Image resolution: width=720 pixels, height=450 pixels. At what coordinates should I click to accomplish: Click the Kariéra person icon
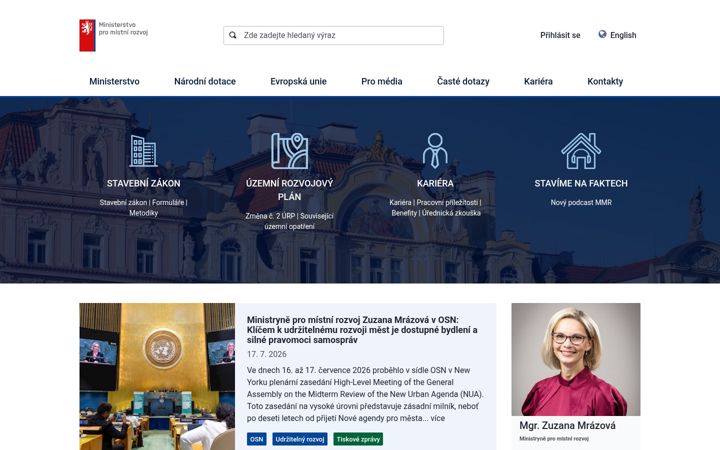click(435, 151)
